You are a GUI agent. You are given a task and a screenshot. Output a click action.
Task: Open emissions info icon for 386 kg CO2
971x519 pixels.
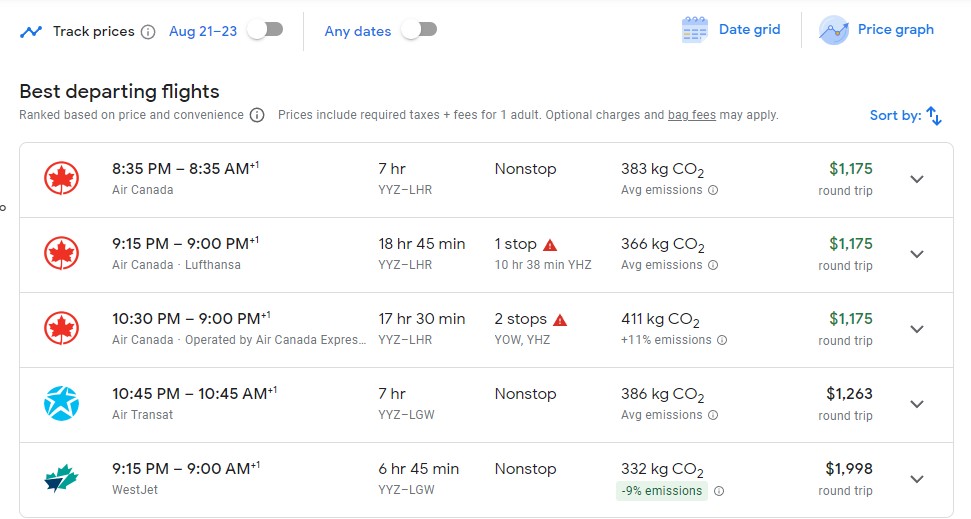coord(713,415)
